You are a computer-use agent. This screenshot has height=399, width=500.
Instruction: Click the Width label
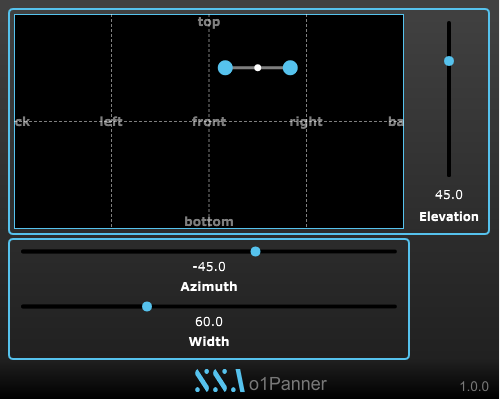209,342
